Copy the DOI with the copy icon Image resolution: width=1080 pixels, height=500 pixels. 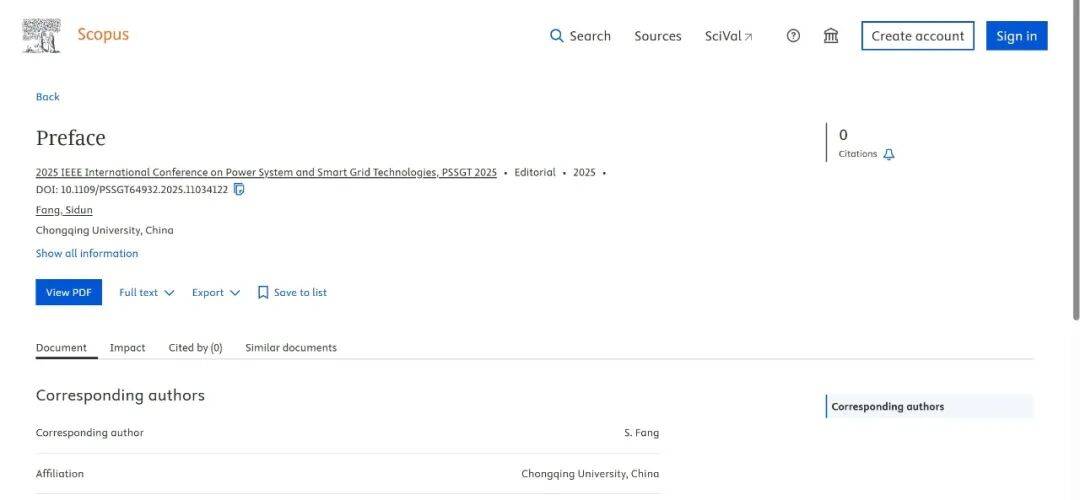[239, 189]
